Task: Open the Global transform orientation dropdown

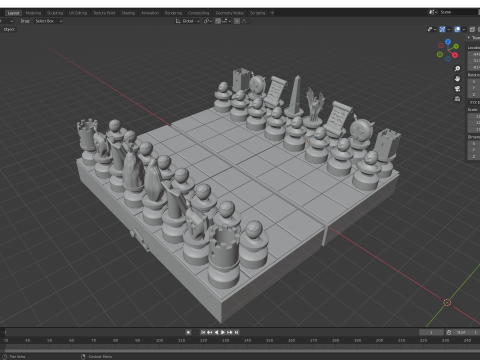Action: click(x=188, y=21)
